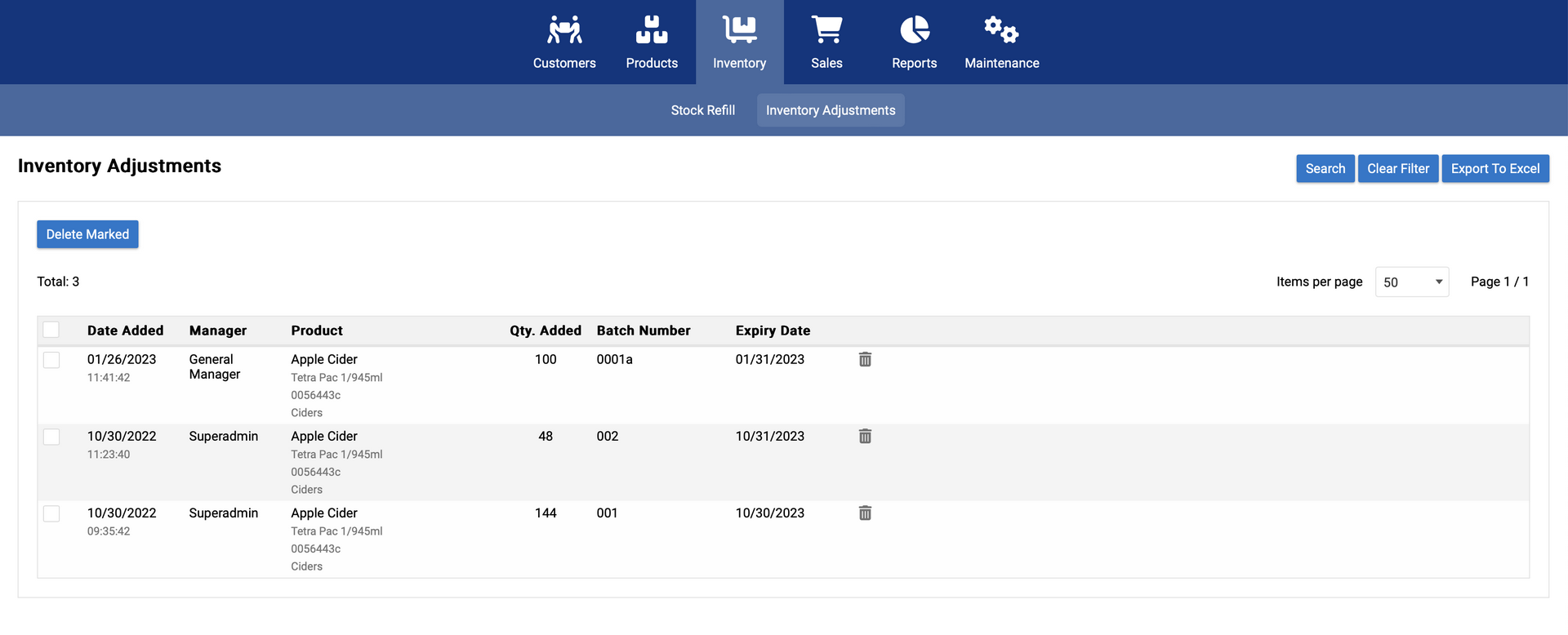The width and height of the screenshot is (1568, 635).
Task: Tick the checkbox for the 09:35:42 row
Action: (x=51, y=513)
